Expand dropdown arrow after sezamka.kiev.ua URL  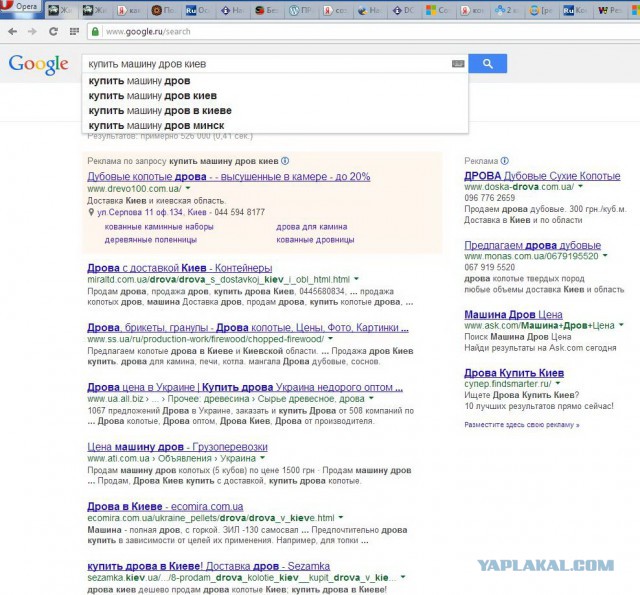[403, 577]
